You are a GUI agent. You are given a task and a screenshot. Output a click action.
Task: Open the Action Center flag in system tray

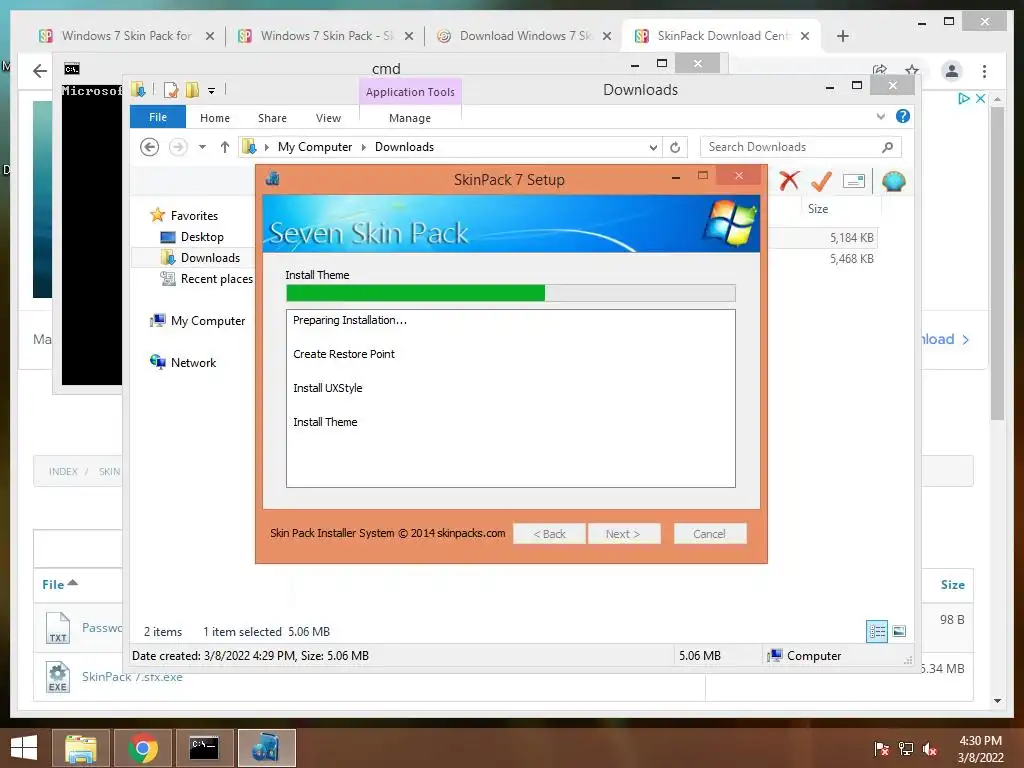881,749
